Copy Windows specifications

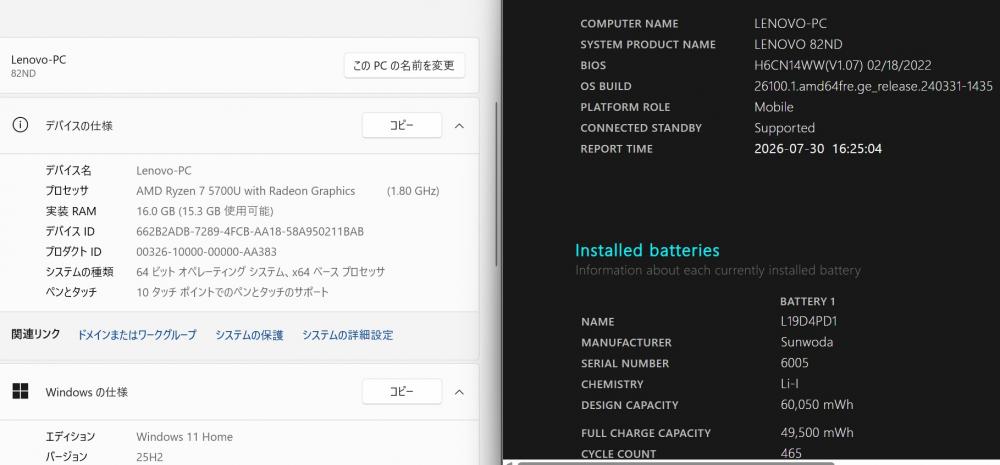click(x=402, y=392)
